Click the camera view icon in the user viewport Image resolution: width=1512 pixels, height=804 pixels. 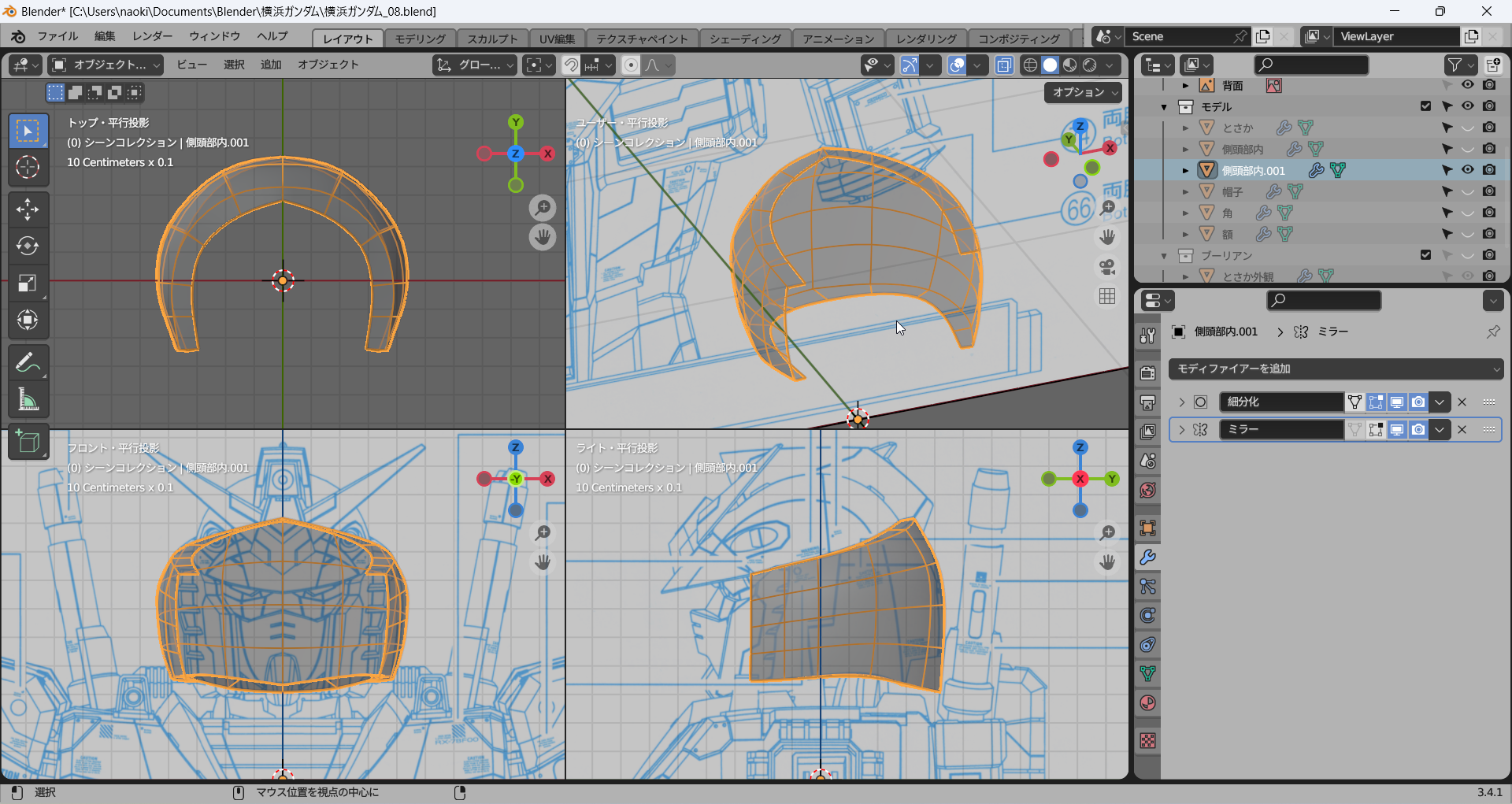coord(1107,267)
